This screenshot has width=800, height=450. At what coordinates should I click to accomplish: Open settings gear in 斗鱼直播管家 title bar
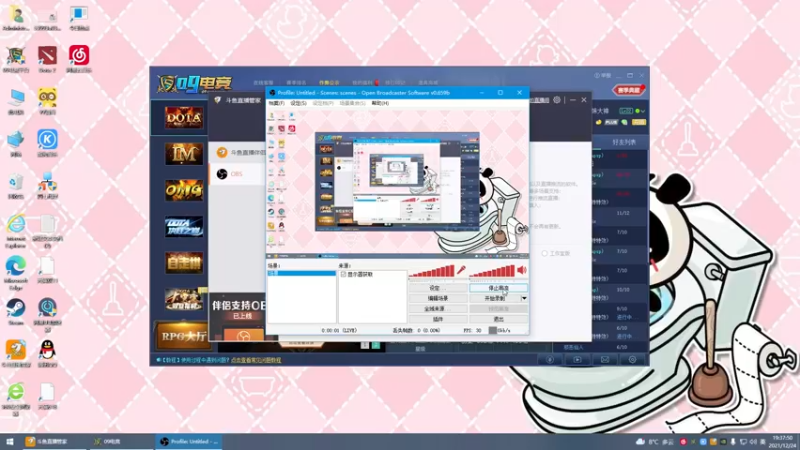[x=557, y=100]
